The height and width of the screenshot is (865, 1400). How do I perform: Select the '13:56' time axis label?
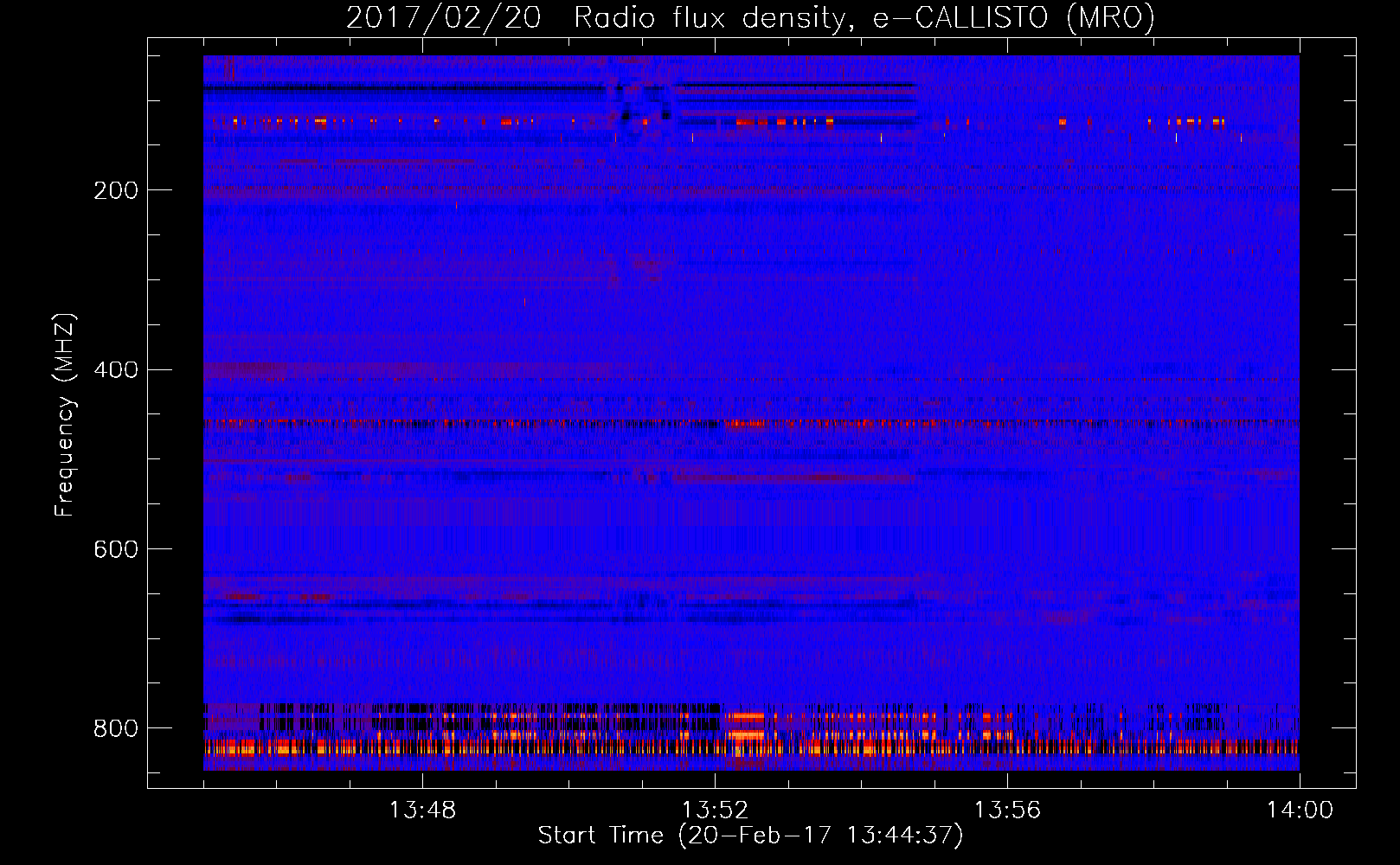pyautogui.click(x=1007, y=811)
